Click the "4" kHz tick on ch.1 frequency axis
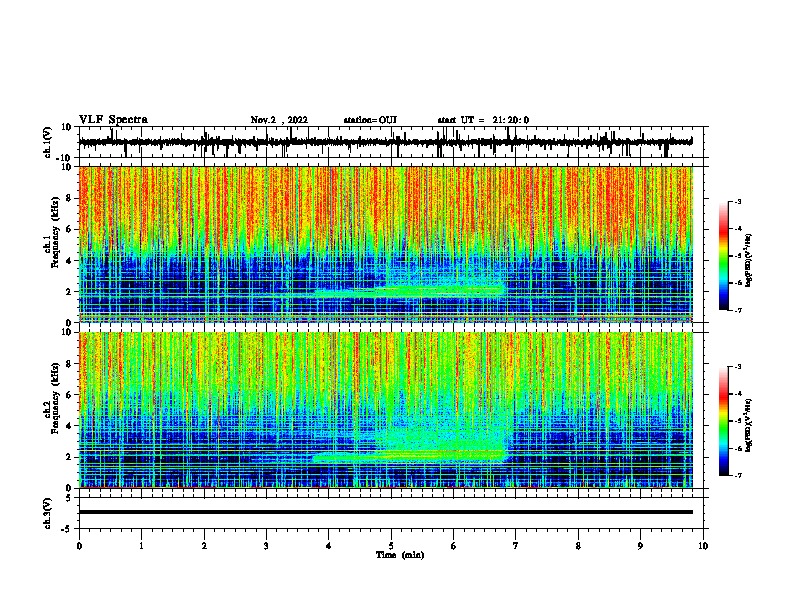Image resolution: width=792 pixels, height=612 pixels. [69, 261]
